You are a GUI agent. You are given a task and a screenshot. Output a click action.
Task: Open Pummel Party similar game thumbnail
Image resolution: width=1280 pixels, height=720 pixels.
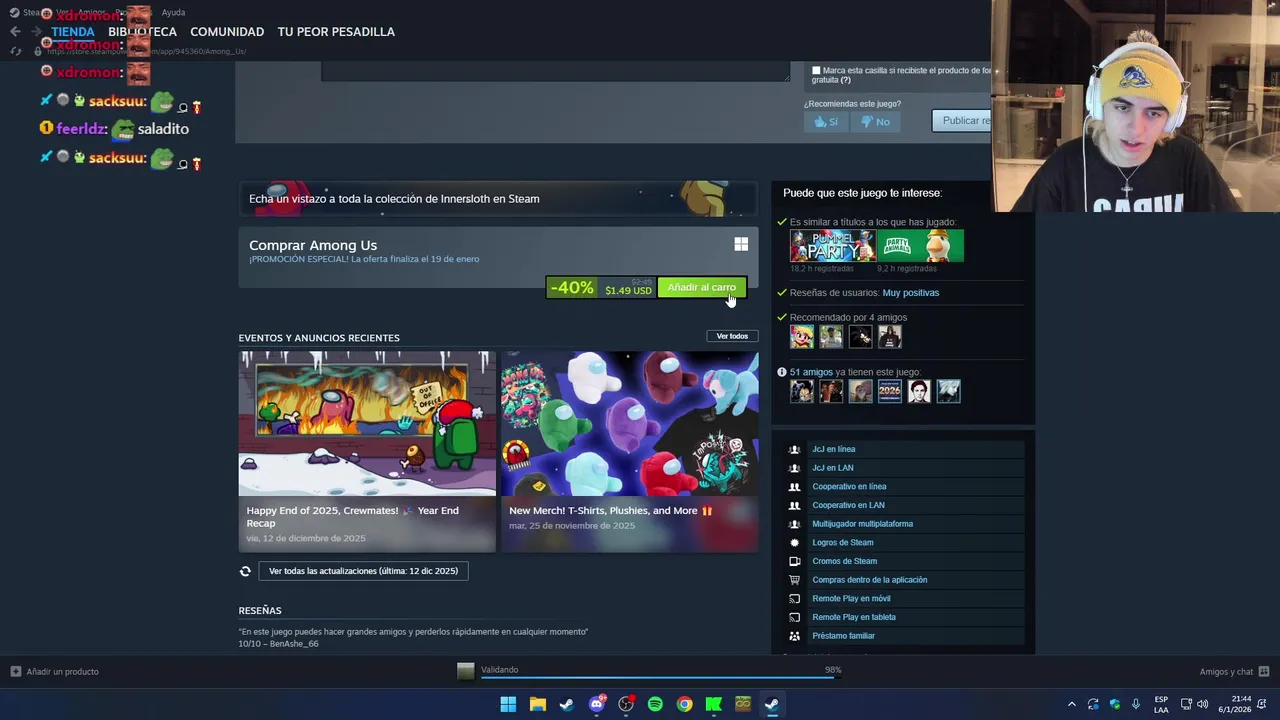832,246
